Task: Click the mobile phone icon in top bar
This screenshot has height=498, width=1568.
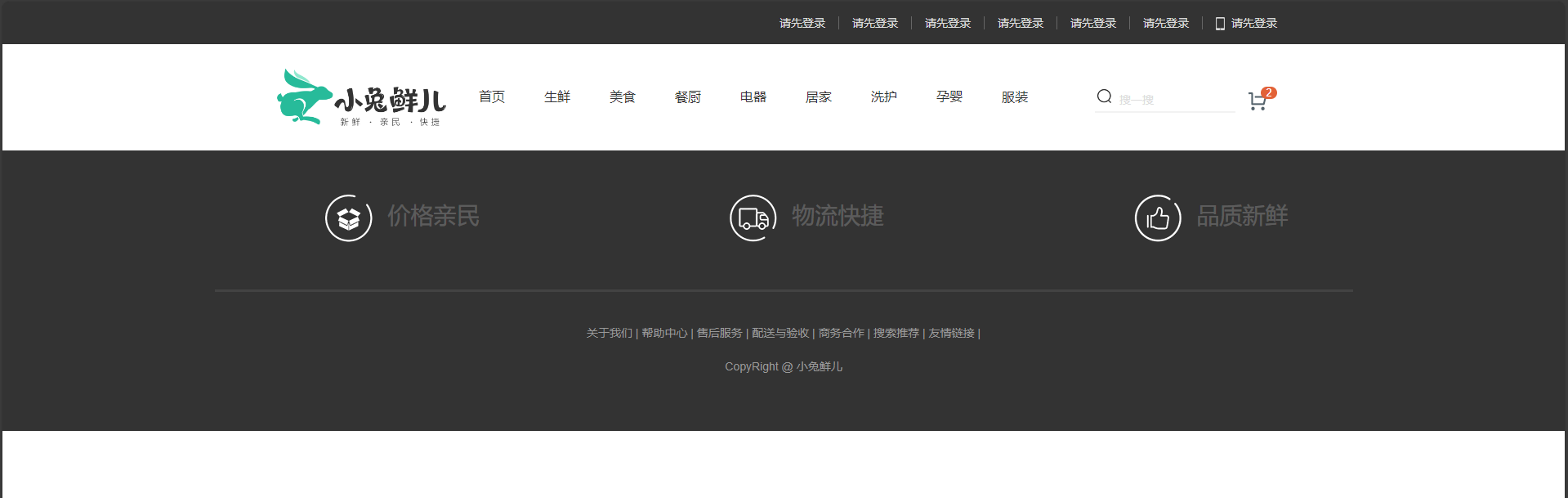Action: 1220,24
